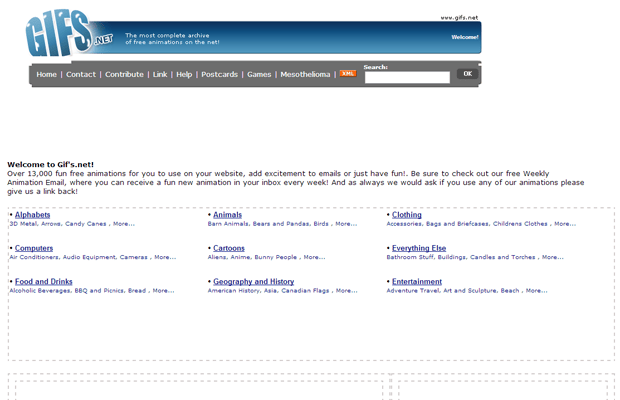
Task: Open the Cameras subcategory link
Action: click(x=134, y=257)
